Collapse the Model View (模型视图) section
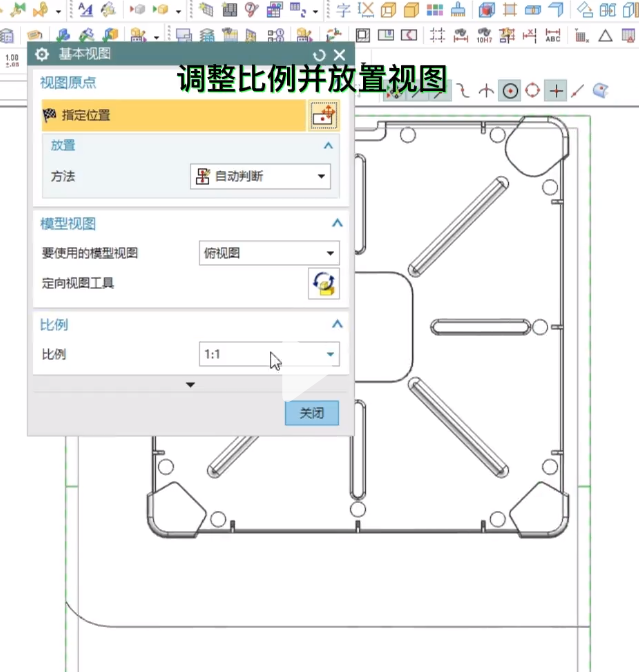The height and width of the screenshot is (672, 639). (337, 223)
